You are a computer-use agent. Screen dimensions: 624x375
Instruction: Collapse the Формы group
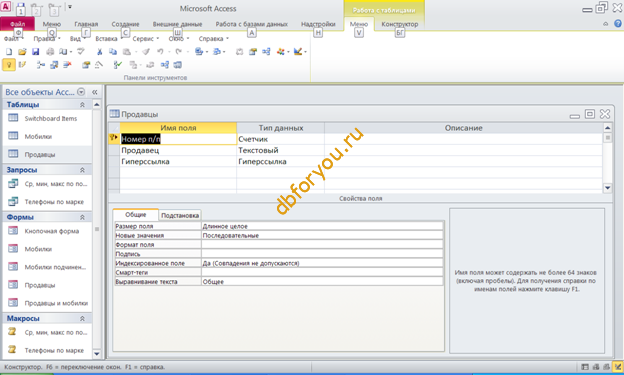82,217
